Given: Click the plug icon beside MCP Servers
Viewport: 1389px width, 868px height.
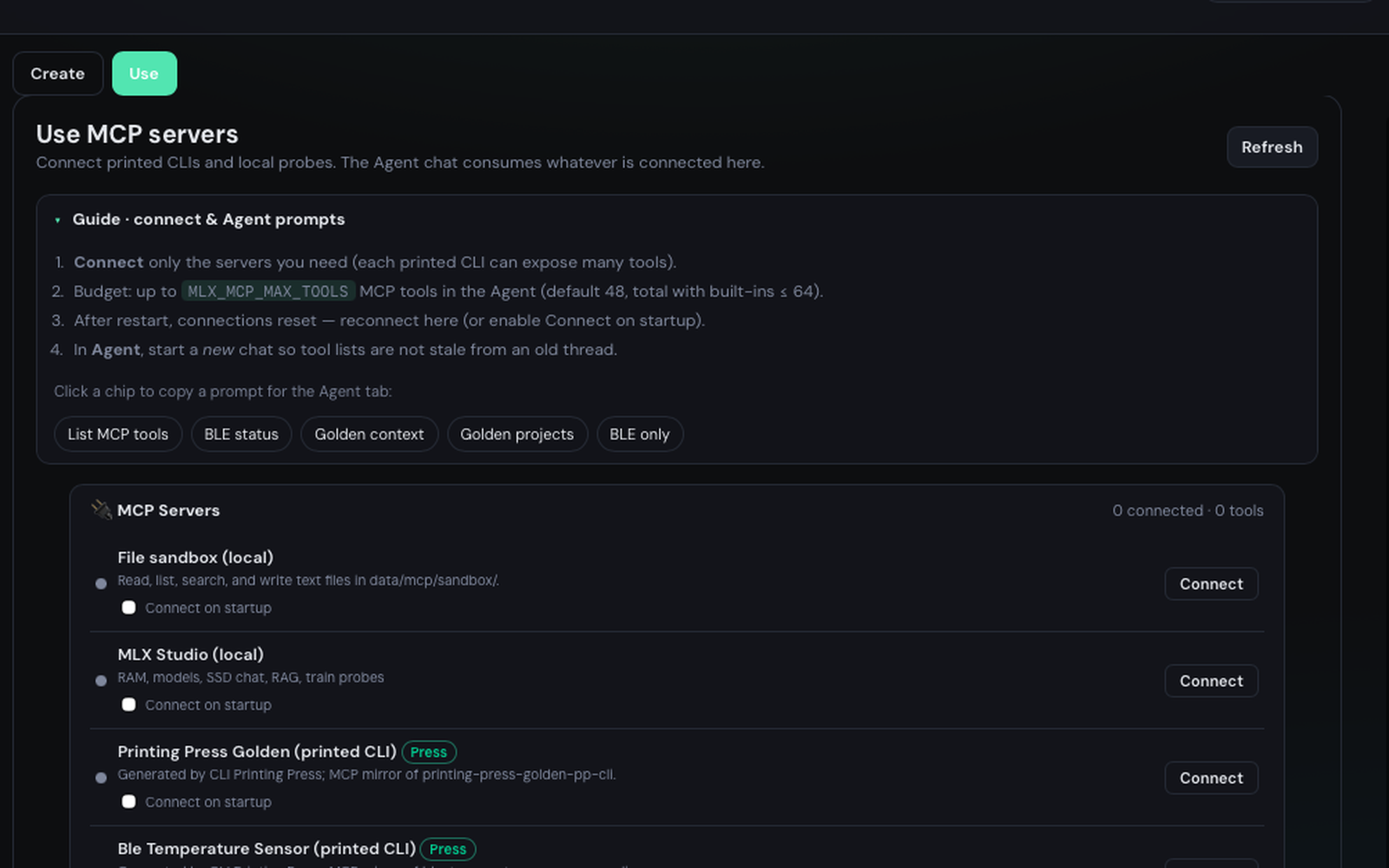Looking at the screenshot, I should pyautogui.click(x=102, y=510).
